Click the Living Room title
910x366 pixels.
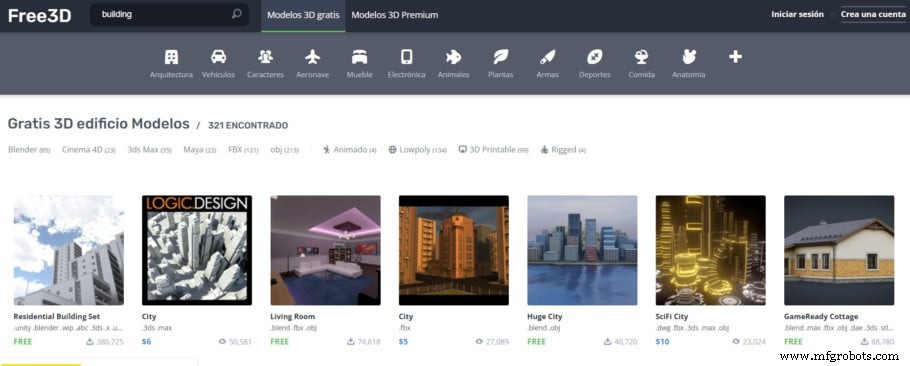point(292,317)
